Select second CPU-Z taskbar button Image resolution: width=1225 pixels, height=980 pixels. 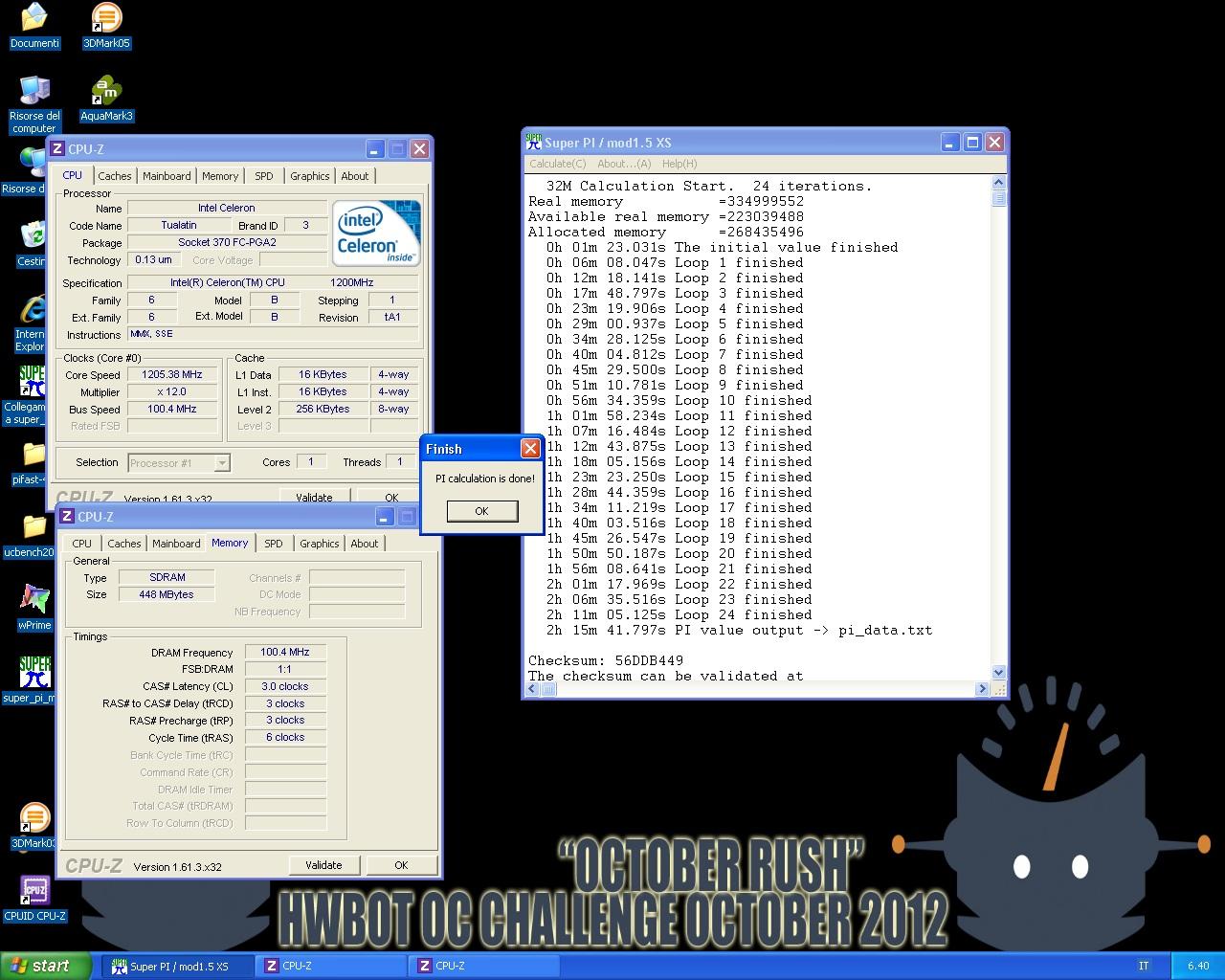(484, 966)
